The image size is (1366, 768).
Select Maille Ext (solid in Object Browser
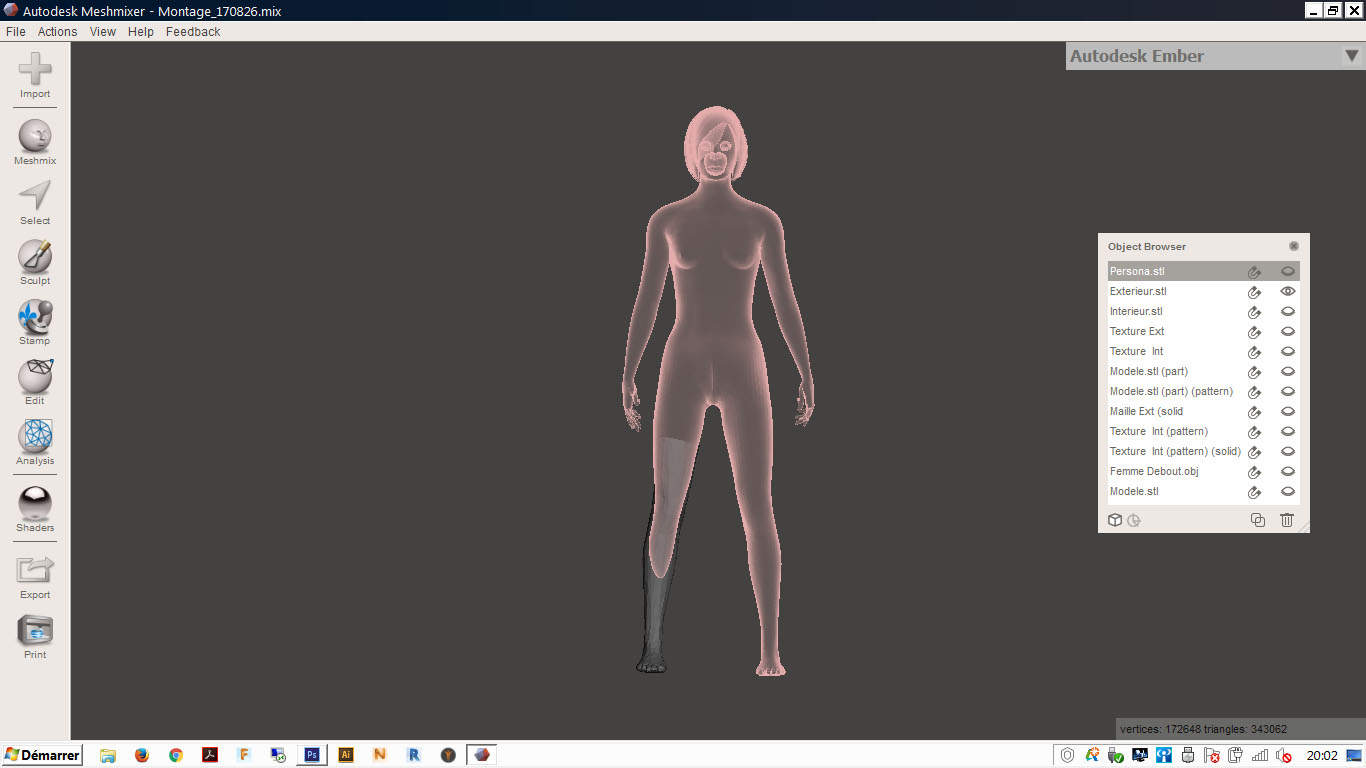point(1204,411)
